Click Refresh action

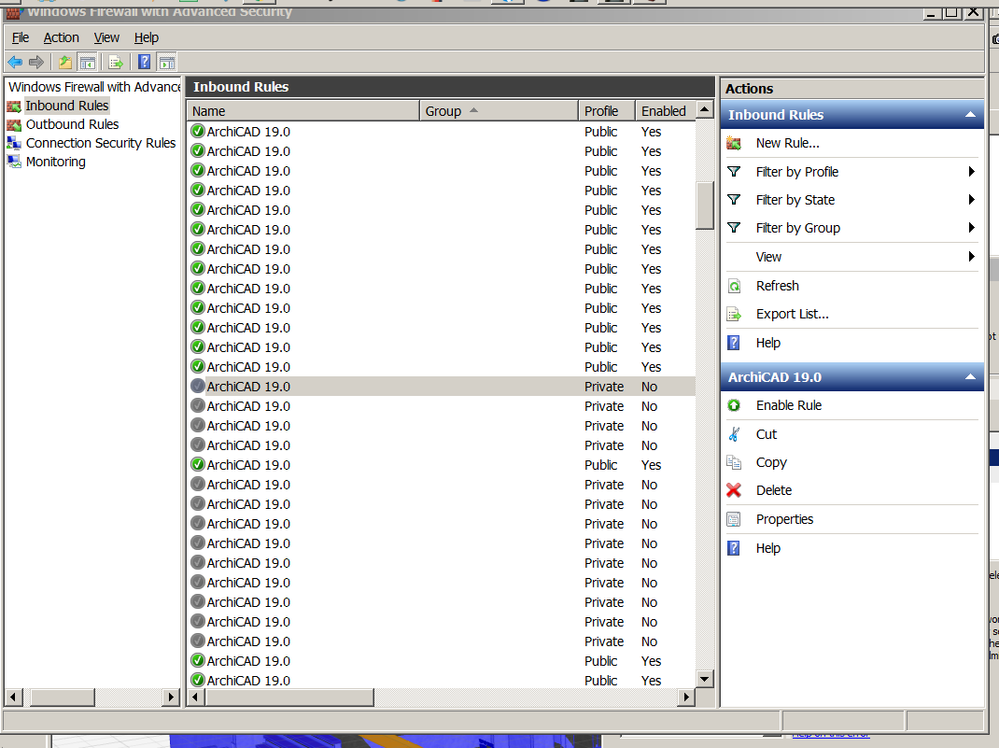coord(777,286)
